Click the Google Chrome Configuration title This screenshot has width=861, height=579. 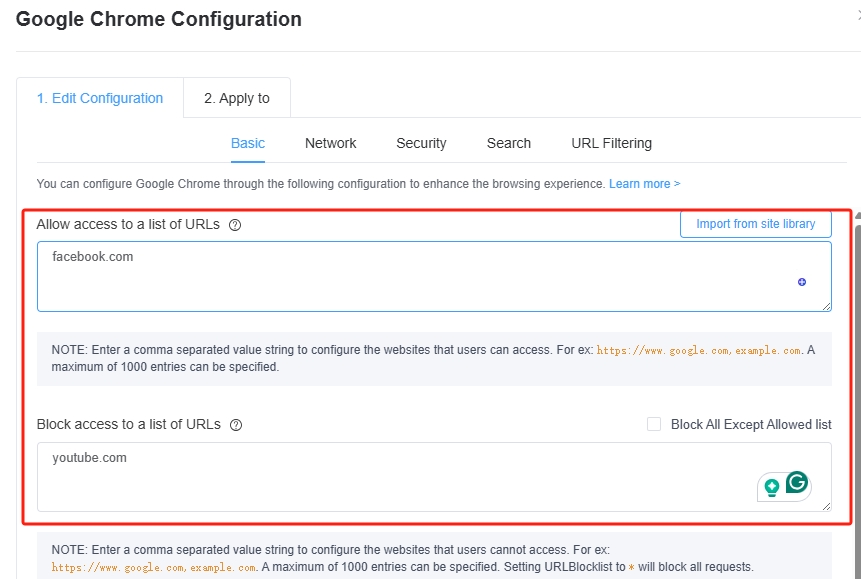[159, 19]
